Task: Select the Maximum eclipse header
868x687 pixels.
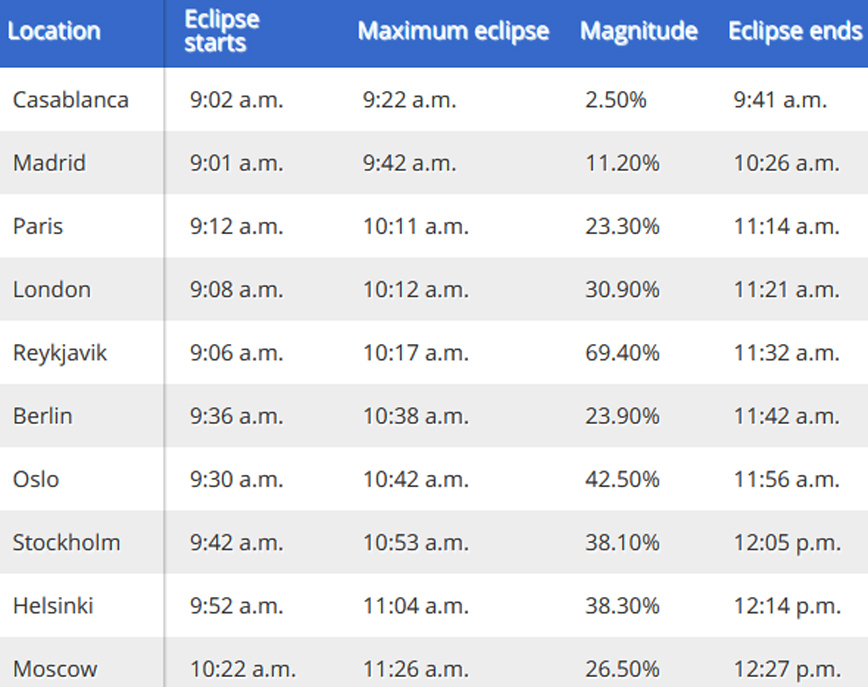Action: [x=453, y=31]
